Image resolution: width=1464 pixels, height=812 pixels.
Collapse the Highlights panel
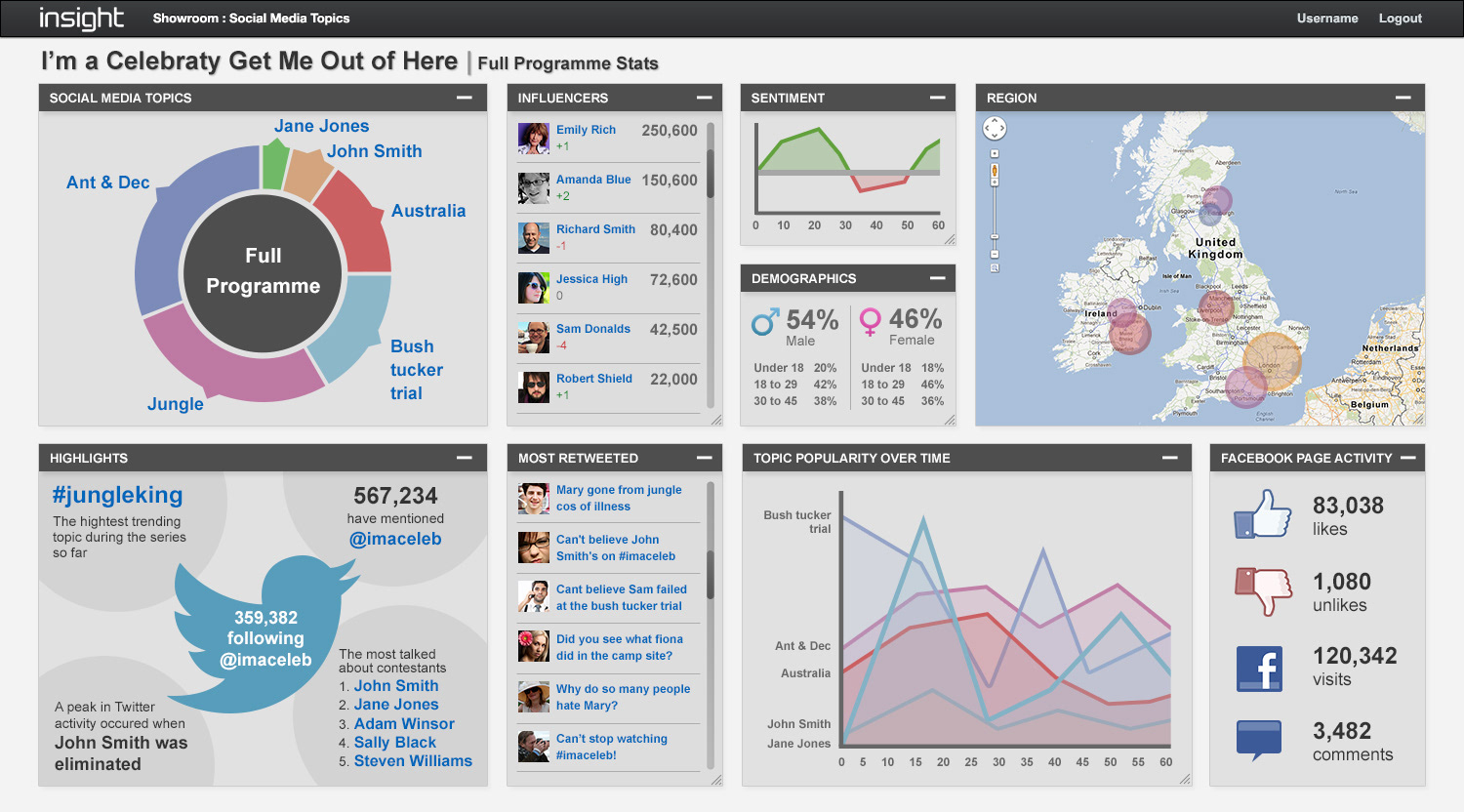(x=465, y=458)
